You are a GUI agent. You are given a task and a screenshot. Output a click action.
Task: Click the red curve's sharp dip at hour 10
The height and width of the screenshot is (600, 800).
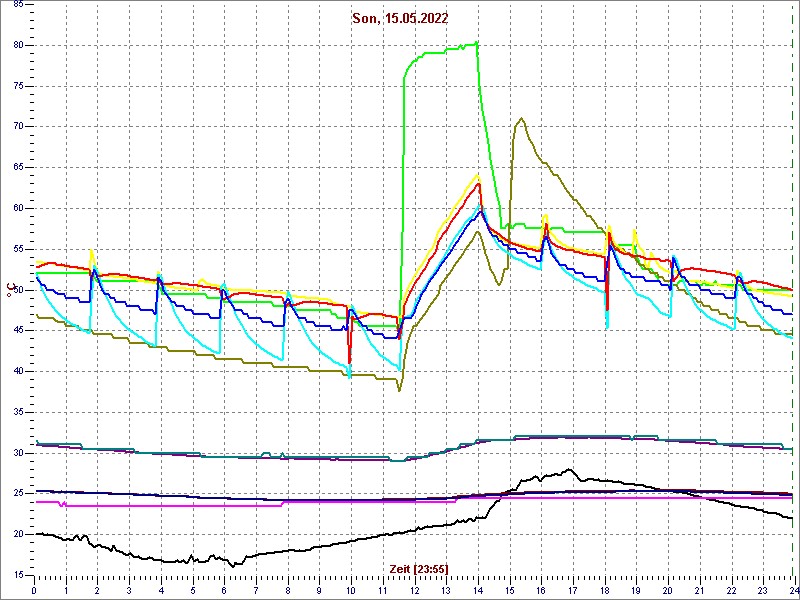349,362
